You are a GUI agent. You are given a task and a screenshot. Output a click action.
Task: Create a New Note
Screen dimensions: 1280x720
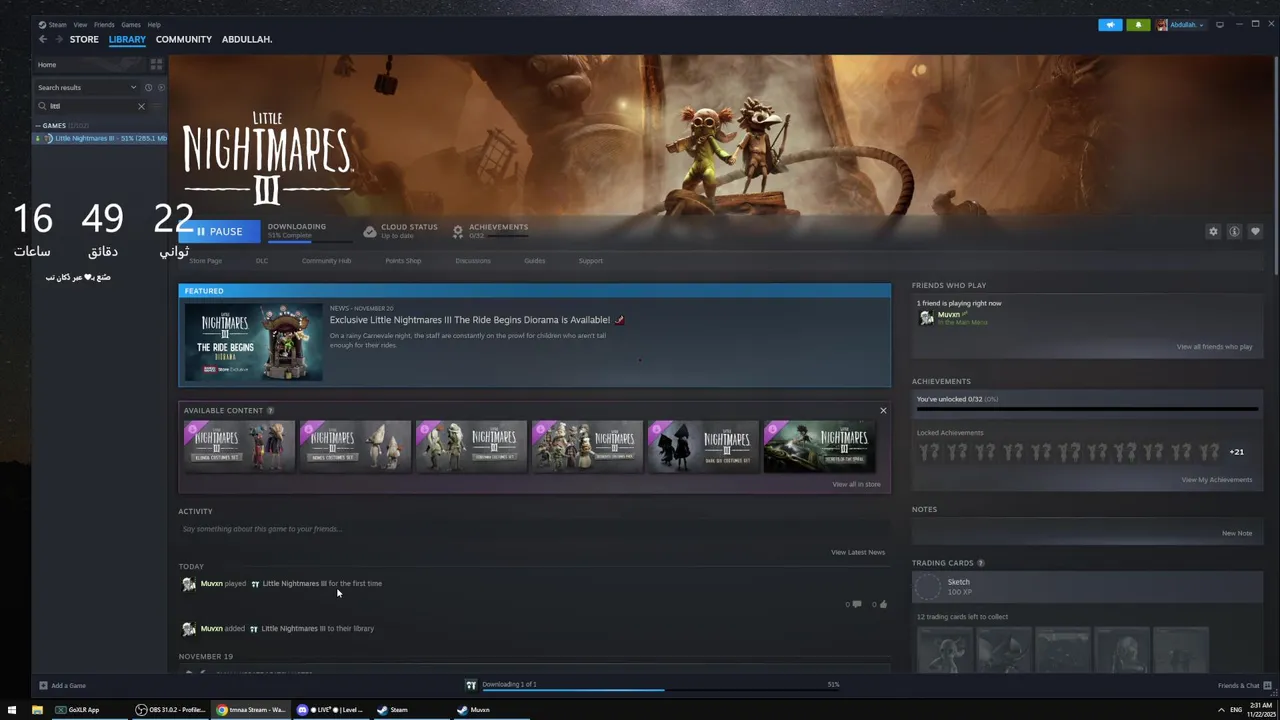pos(1236,533)
